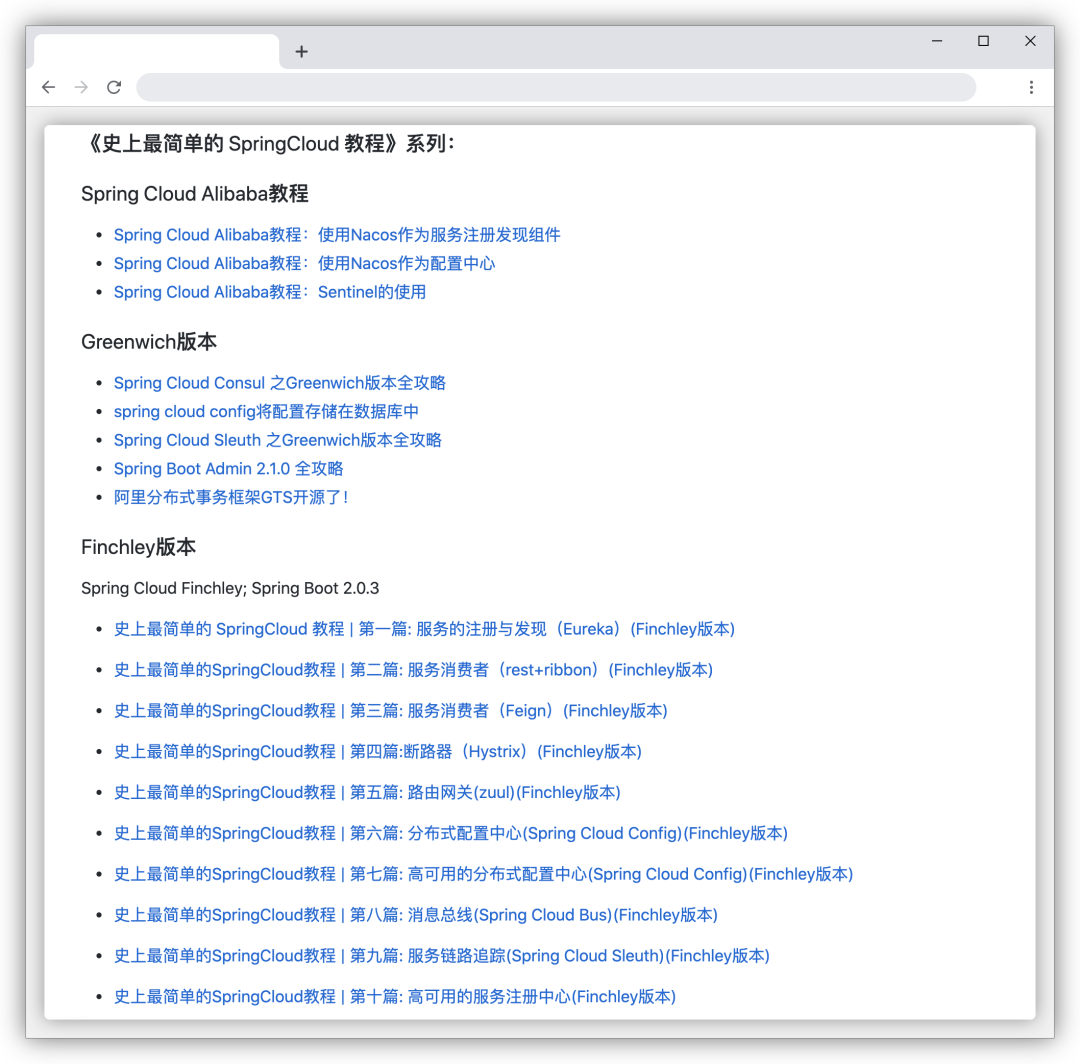Screen dimensions: 1080x1064
Task: Go back with the browser back arrow
Action: click(48, 87)
